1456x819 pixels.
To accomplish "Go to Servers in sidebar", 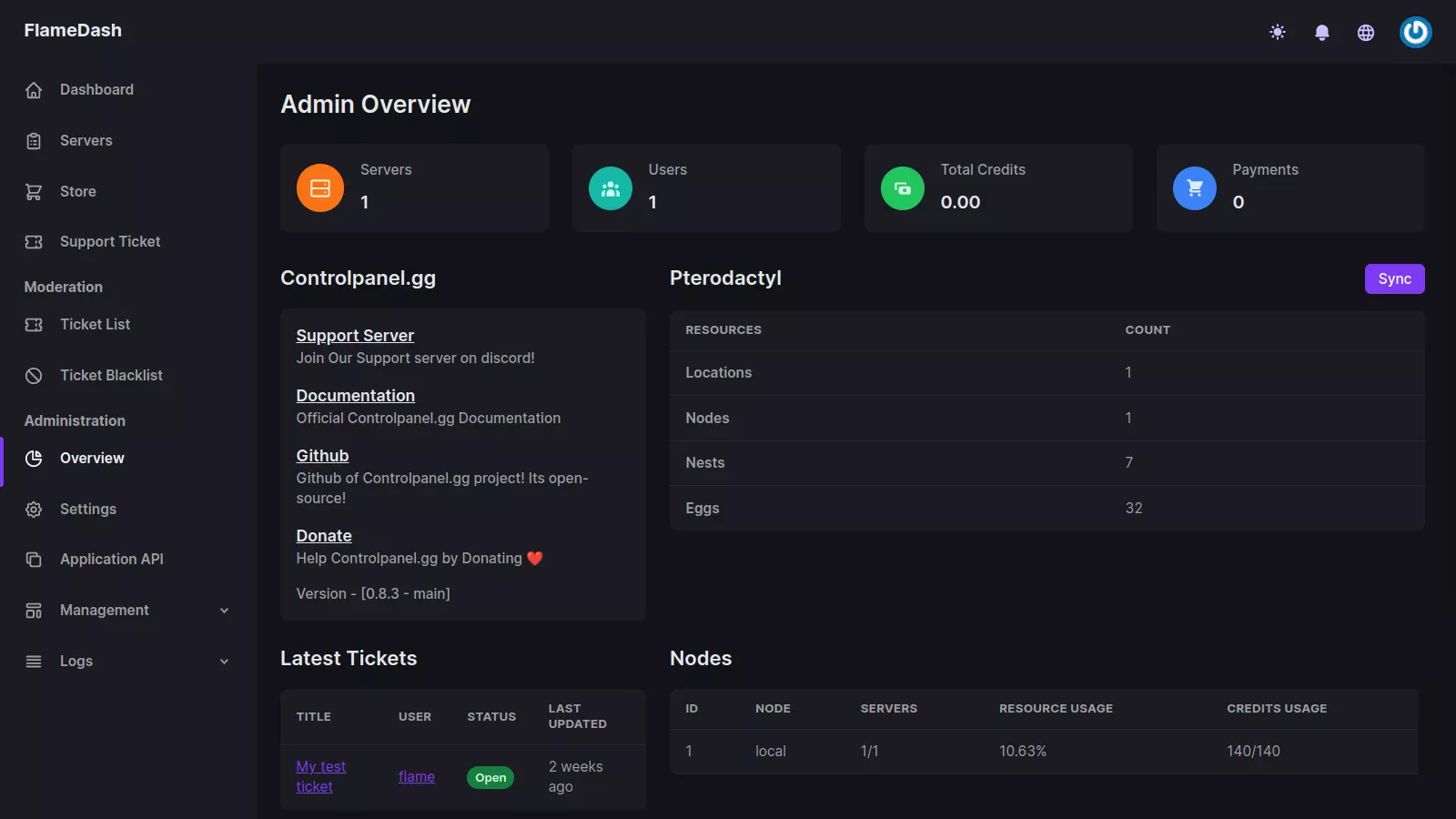I will (86, 141).
